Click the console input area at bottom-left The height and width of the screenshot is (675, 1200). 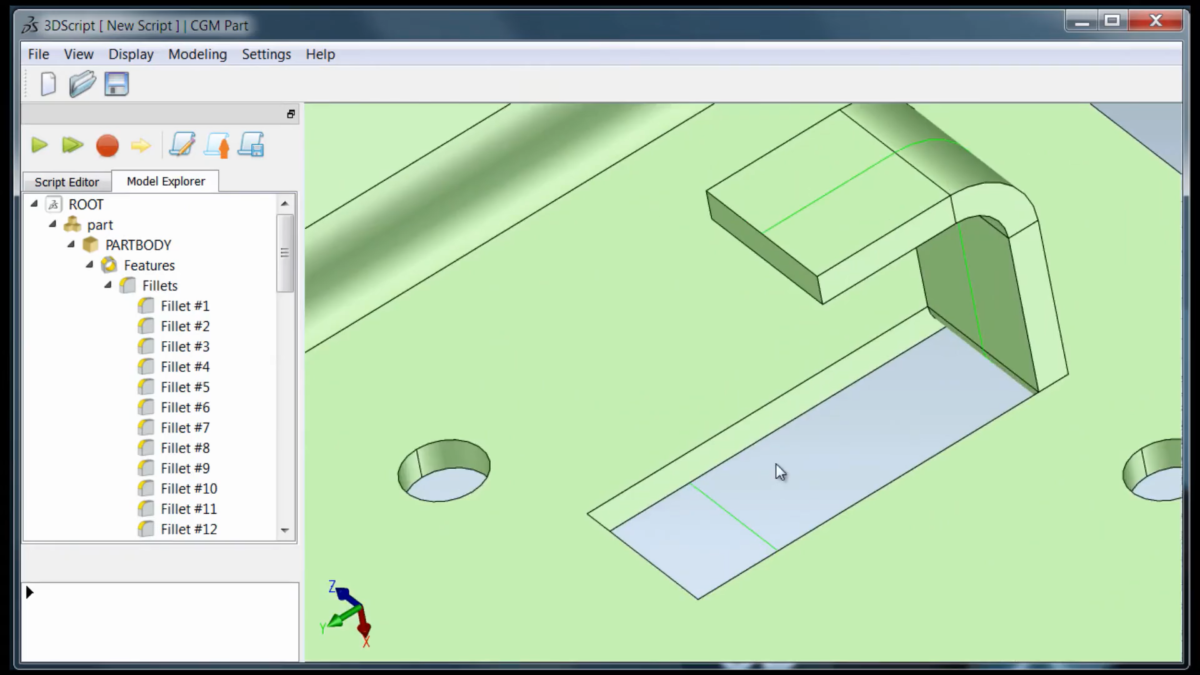(160, 620)
